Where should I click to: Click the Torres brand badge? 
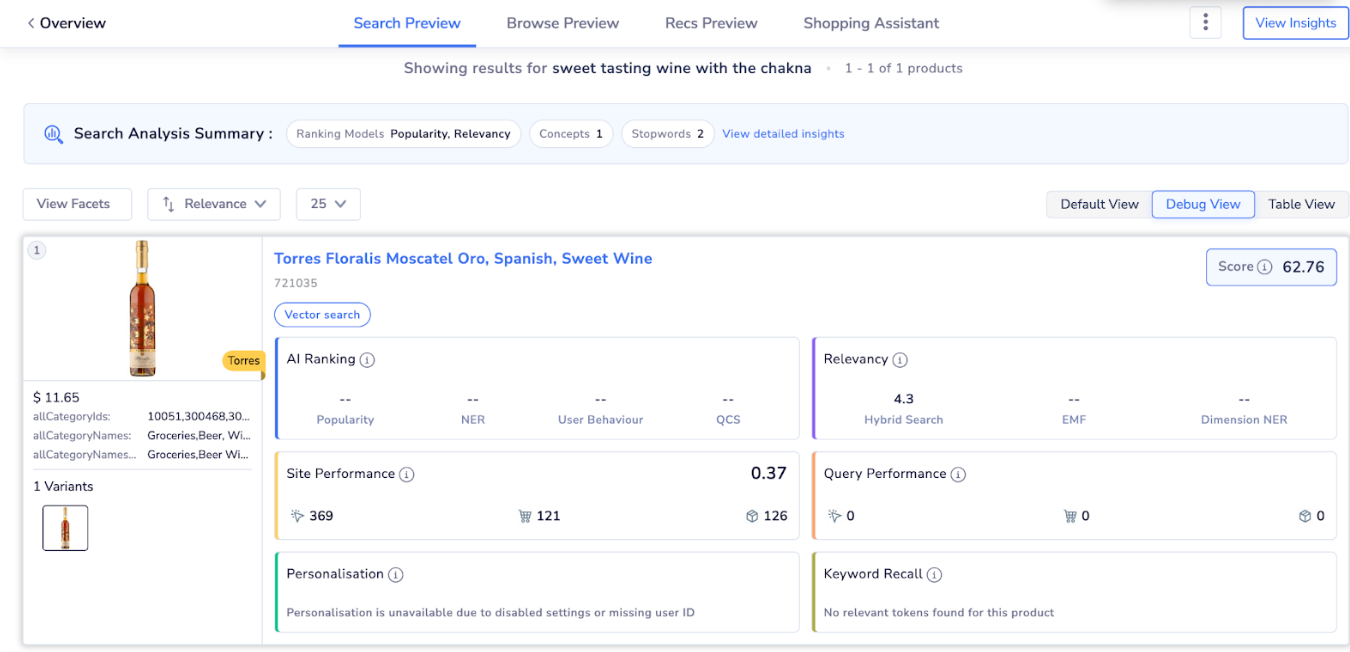(243, 361)
